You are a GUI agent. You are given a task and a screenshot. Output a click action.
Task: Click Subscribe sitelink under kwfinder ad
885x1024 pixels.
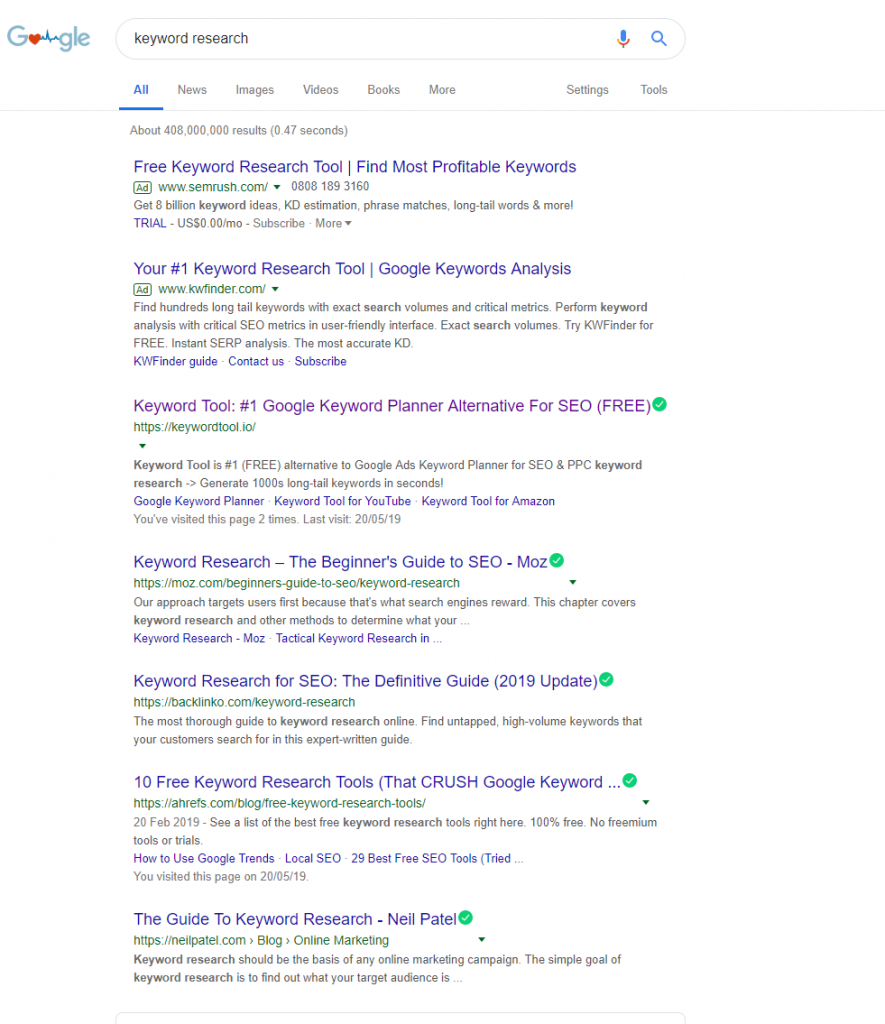coord(321,362)
